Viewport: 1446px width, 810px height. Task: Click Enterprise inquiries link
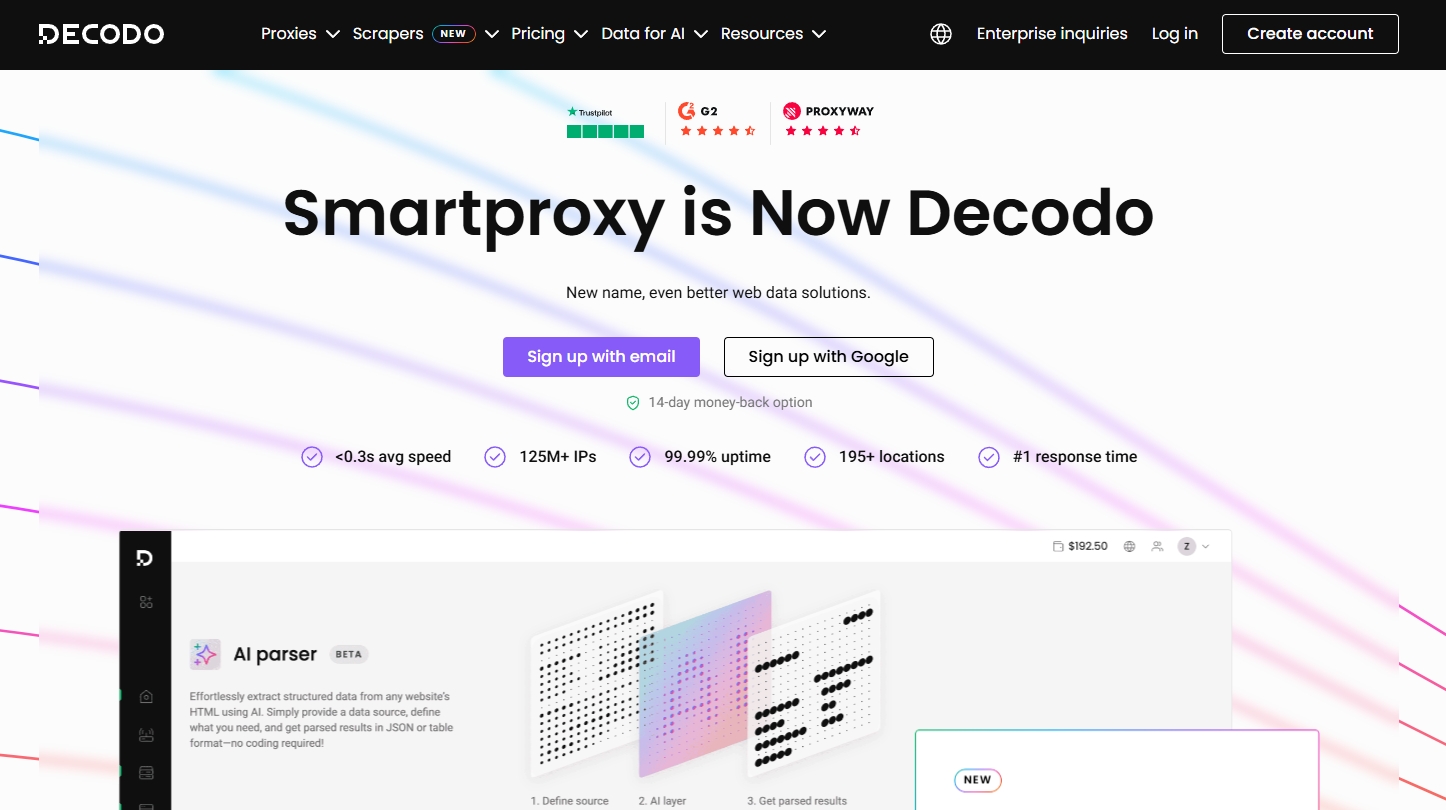click(x=1052, y=34)
